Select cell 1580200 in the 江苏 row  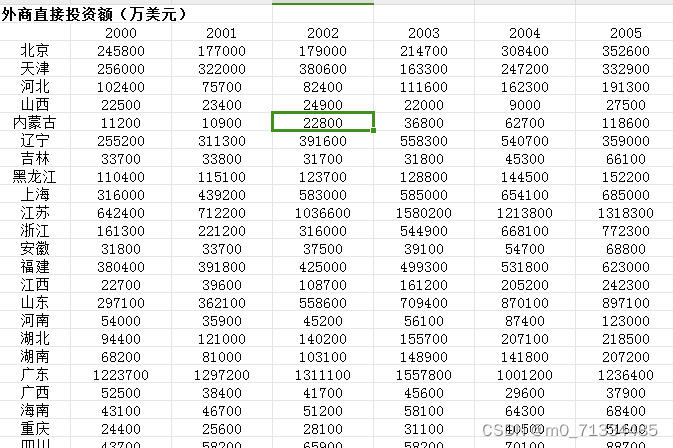424,213
